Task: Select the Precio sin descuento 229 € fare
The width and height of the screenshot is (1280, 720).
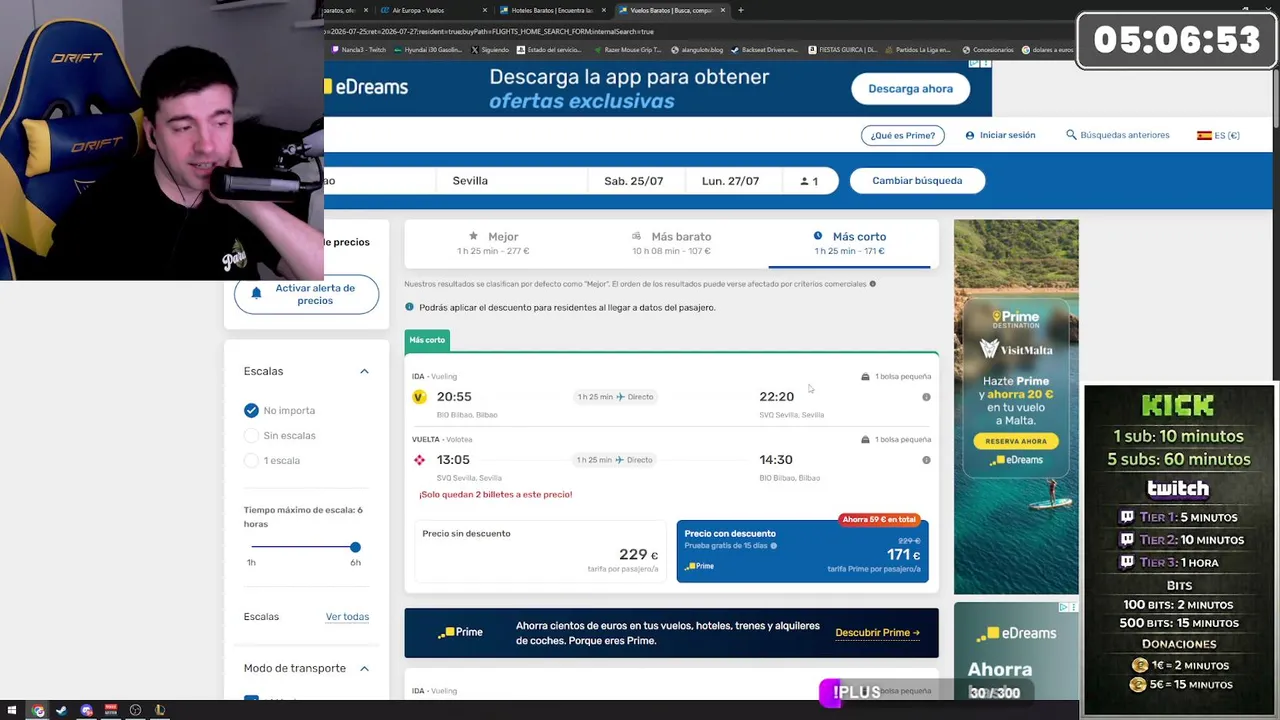Action: (540, 551)
